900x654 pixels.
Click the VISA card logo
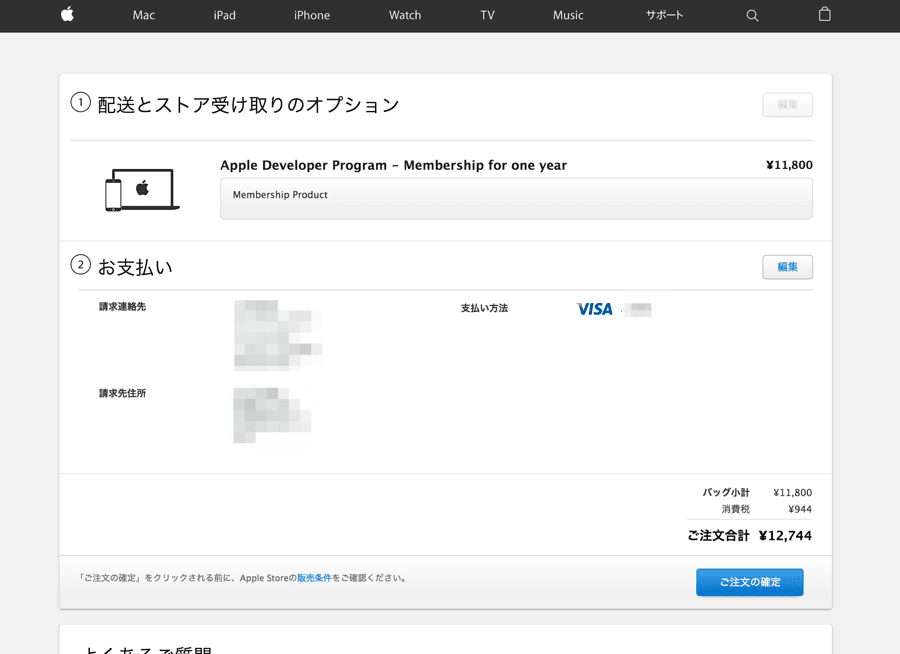click(594, 309)
